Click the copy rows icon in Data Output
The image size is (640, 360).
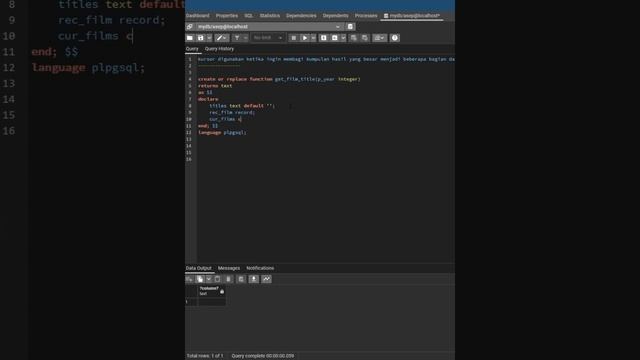200,279
